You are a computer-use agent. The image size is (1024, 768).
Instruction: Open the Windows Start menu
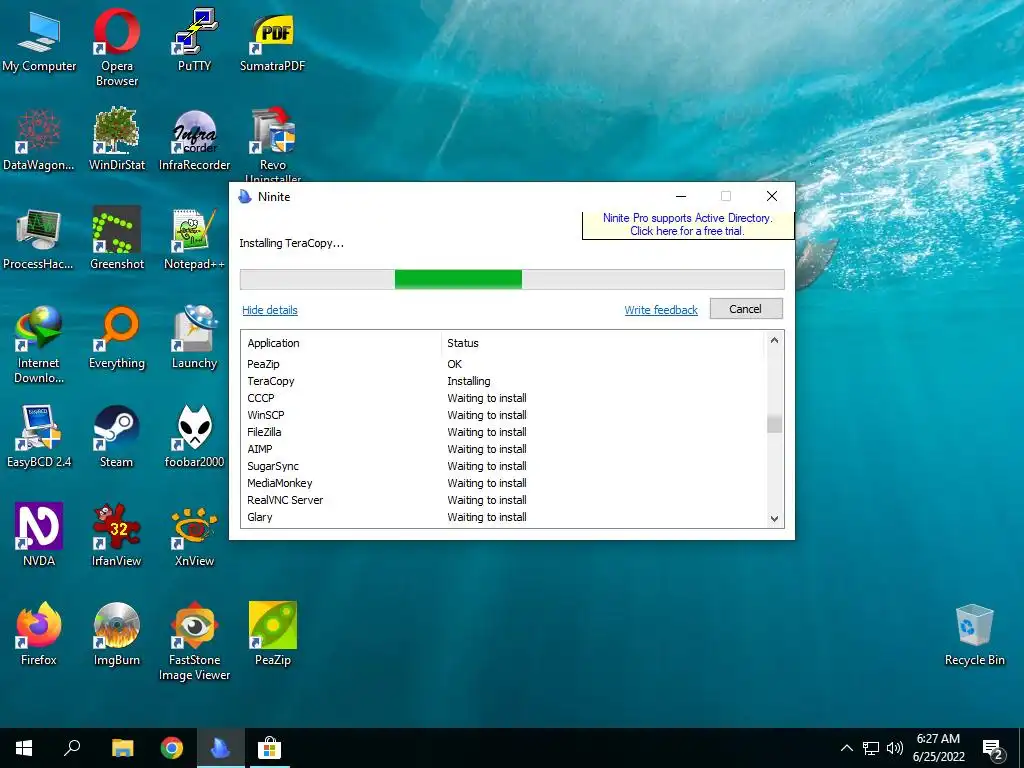coord(24,748)
